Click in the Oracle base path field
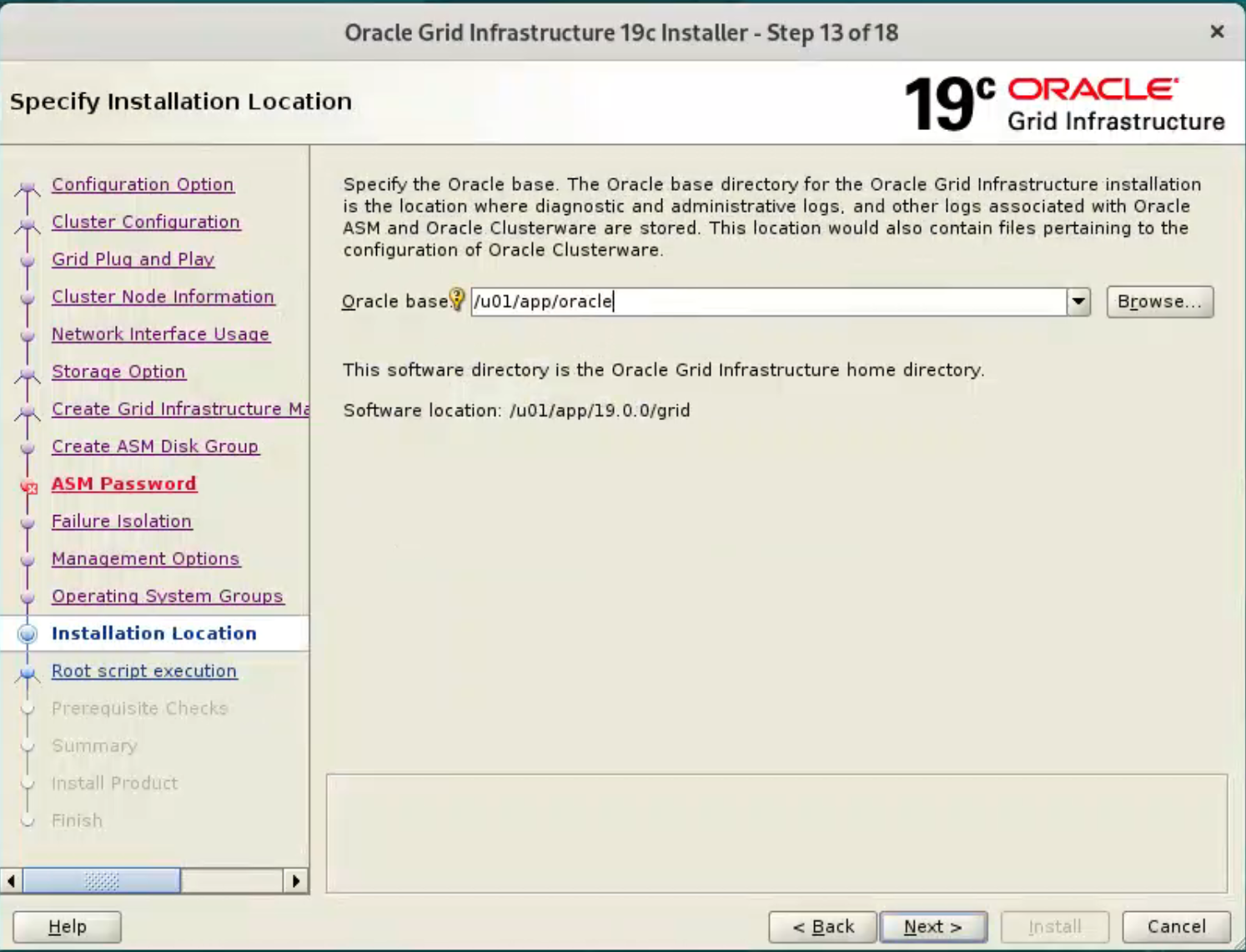This screenshot has height=952, width=1246. pyautogui.click(x=768, y=301)
